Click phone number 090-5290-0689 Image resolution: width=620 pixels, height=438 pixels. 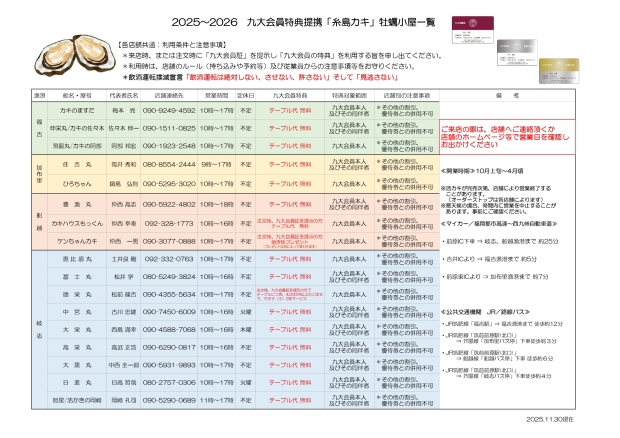click(169, 400)
